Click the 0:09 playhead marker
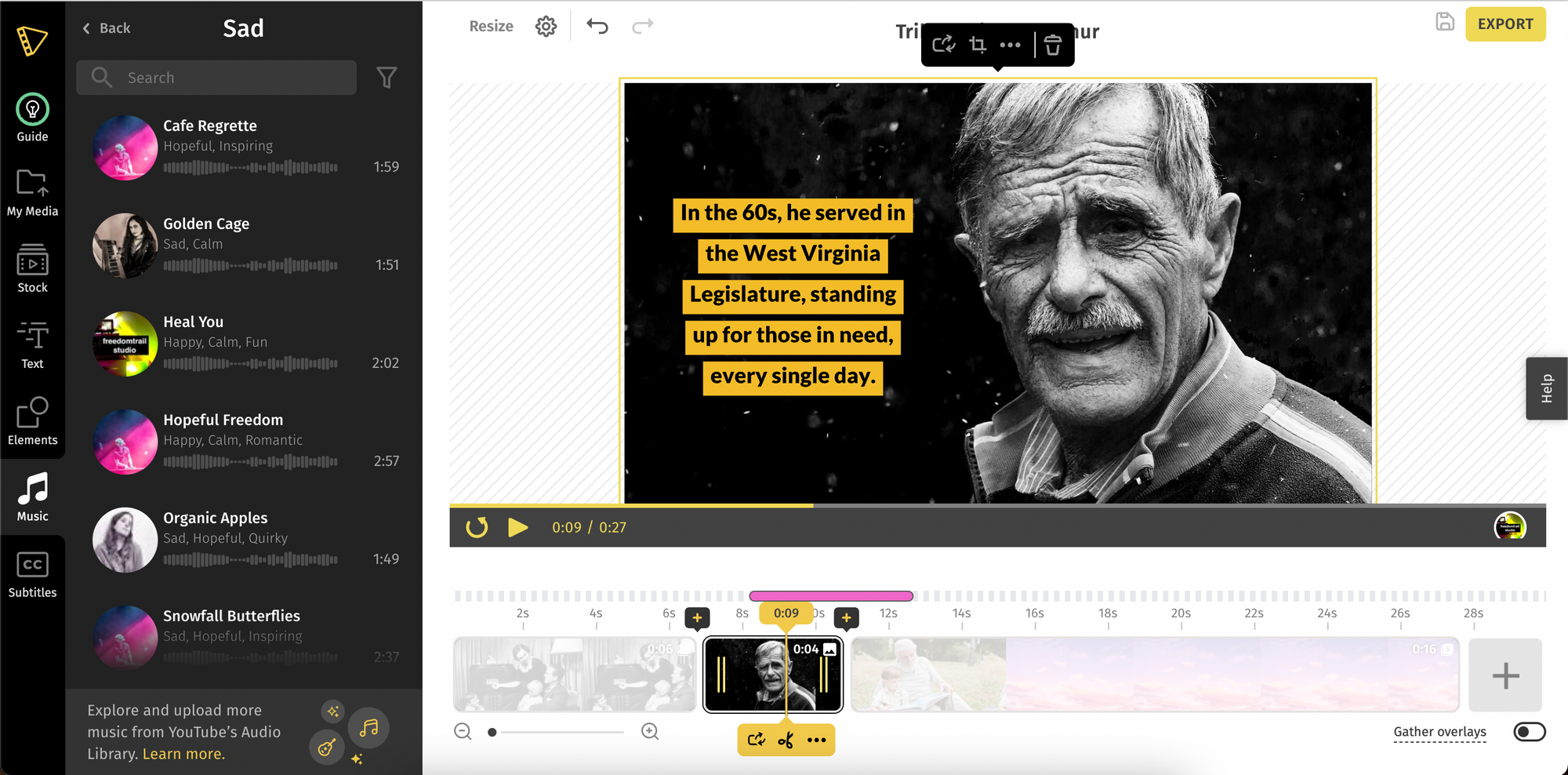This screenshot has height=775, width=1568. click(786, 613)
